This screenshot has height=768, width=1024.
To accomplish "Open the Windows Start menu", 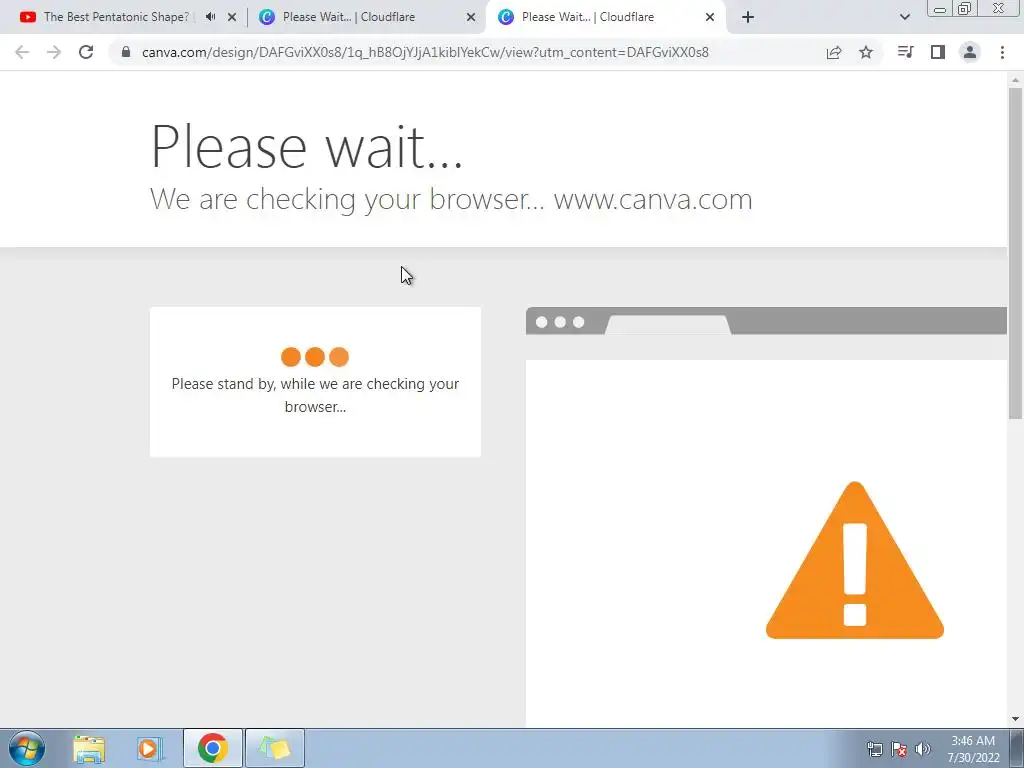I will [27, 748].
